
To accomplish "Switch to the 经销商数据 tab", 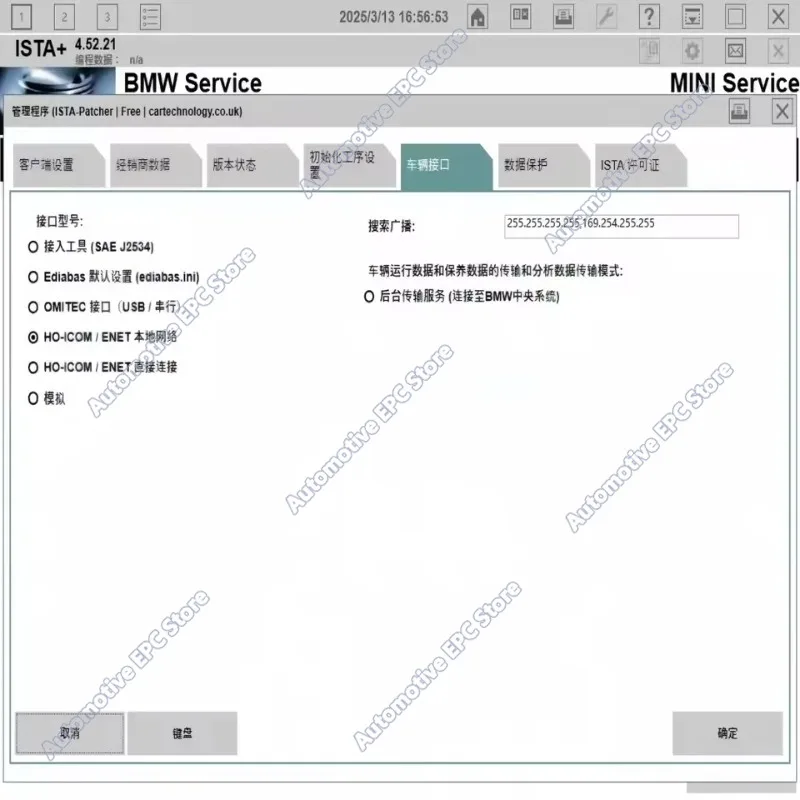I will 155,166.
